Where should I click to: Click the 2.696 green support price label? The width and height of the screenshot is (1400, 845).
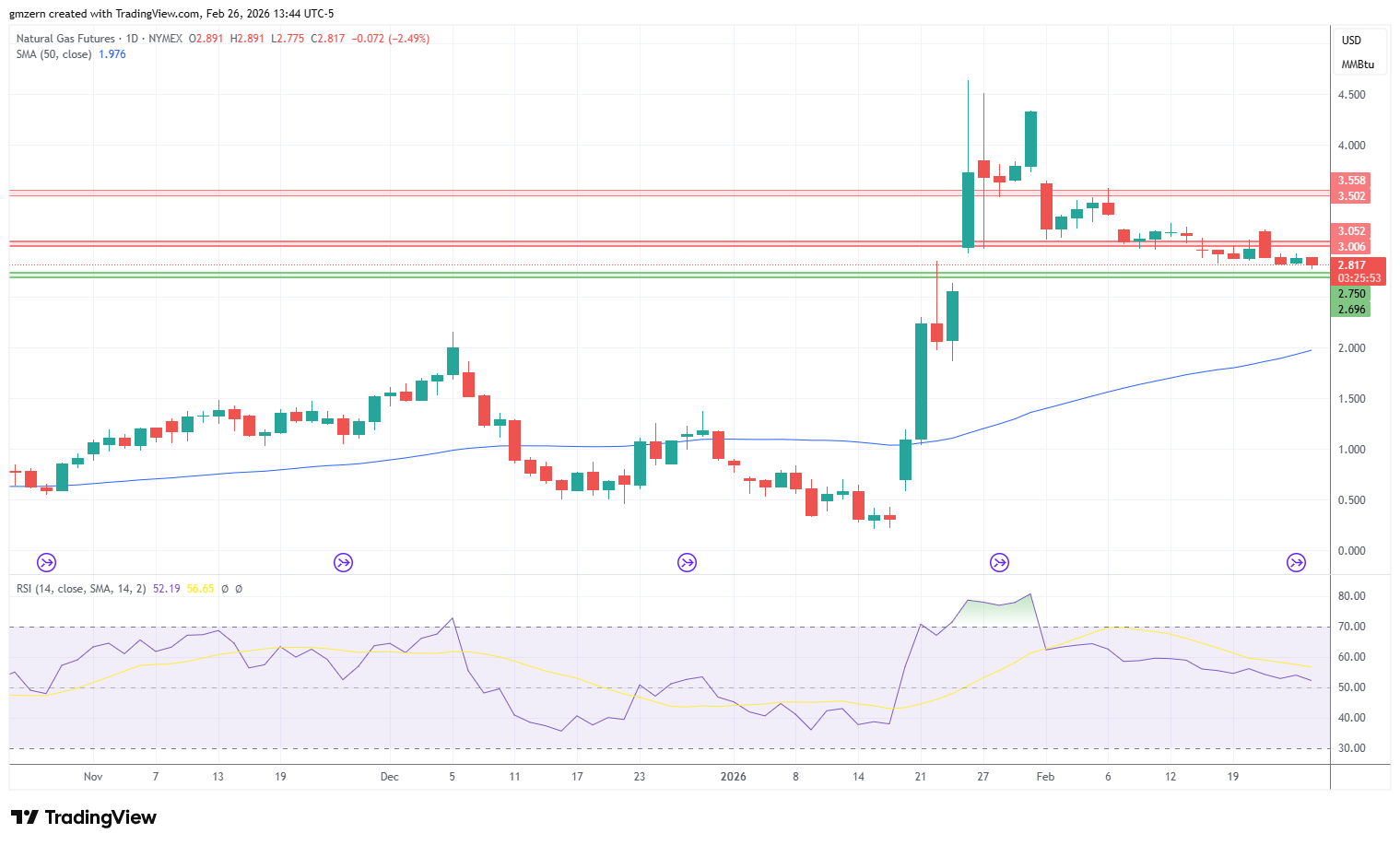(1351, 310)
